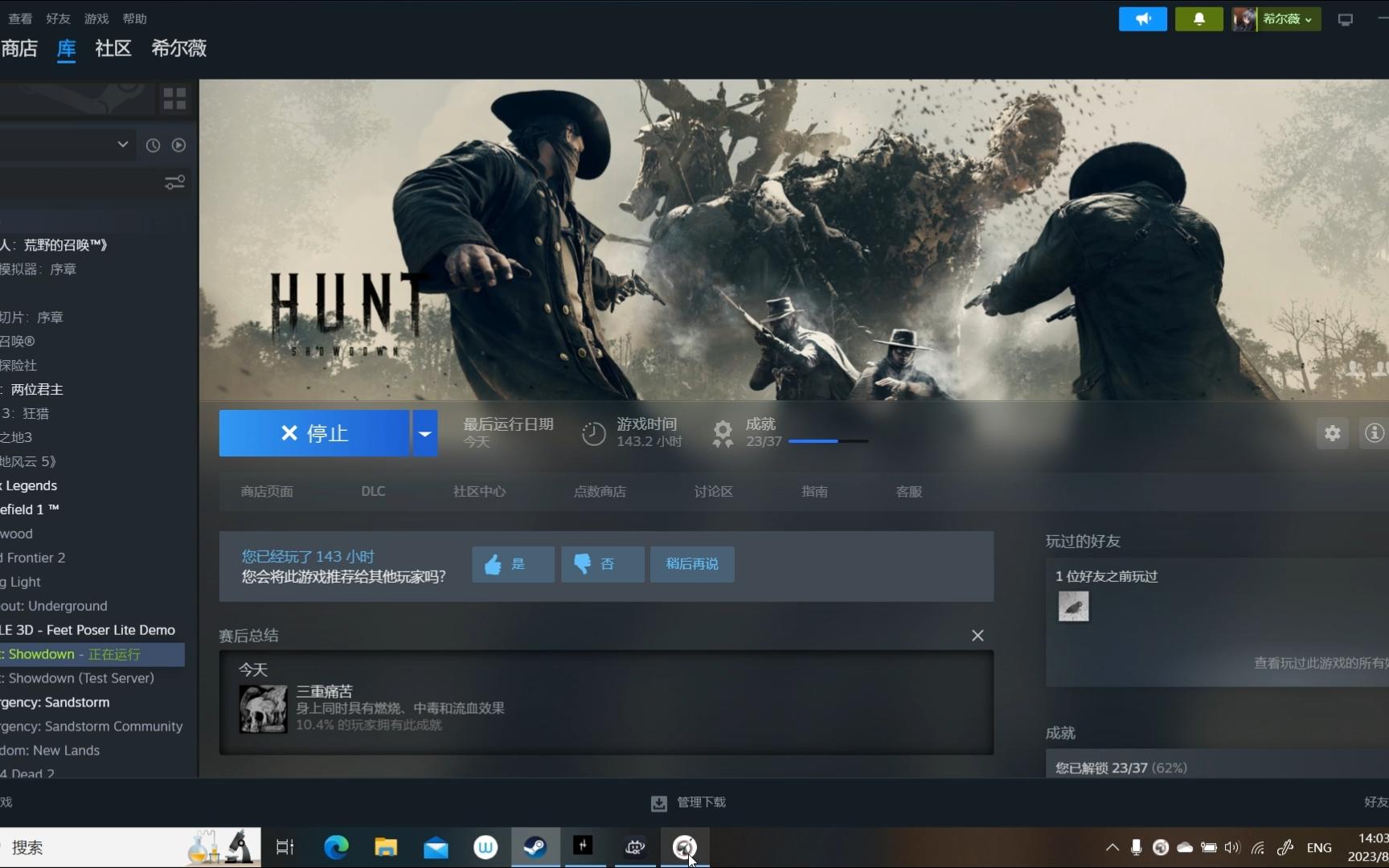Open the 商店 top navigation

click(19, 48)
